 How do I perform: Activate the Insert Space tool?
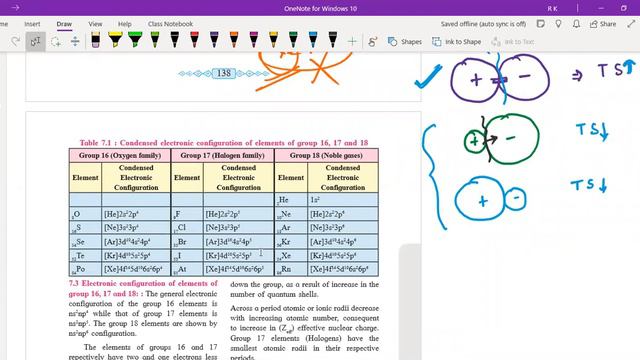[x=75, y=41]
